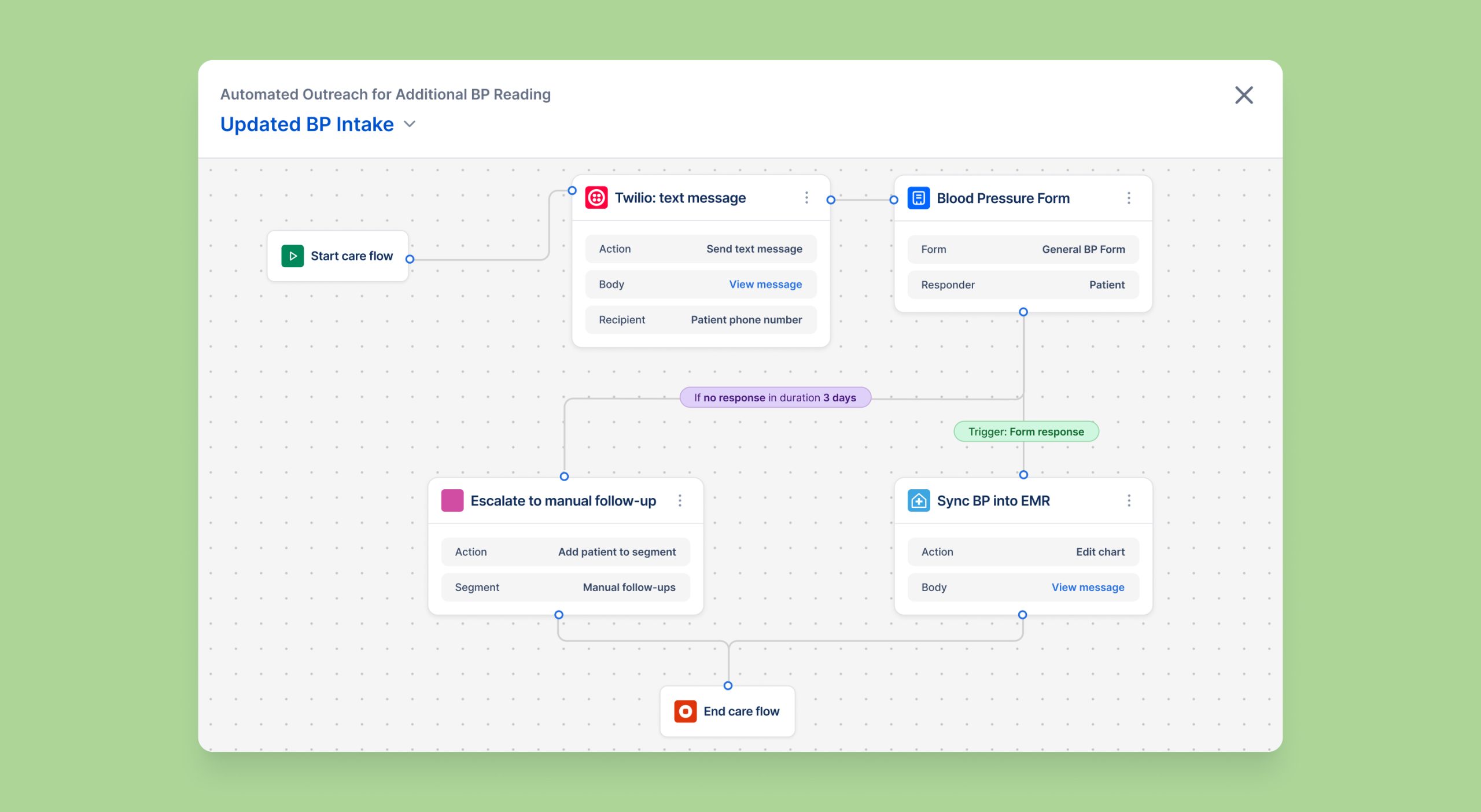
Task: Click the Add patient to segment action value
Action: point(617,552)
